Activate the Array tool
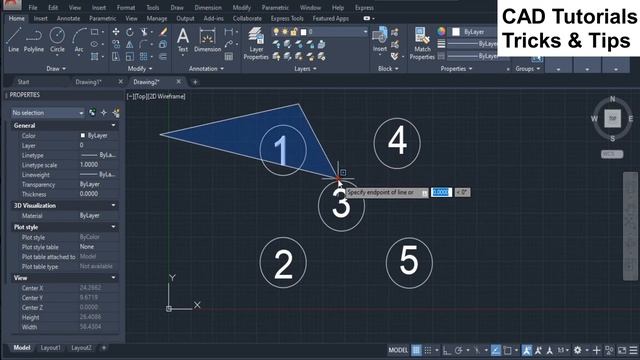 point(144,56)
